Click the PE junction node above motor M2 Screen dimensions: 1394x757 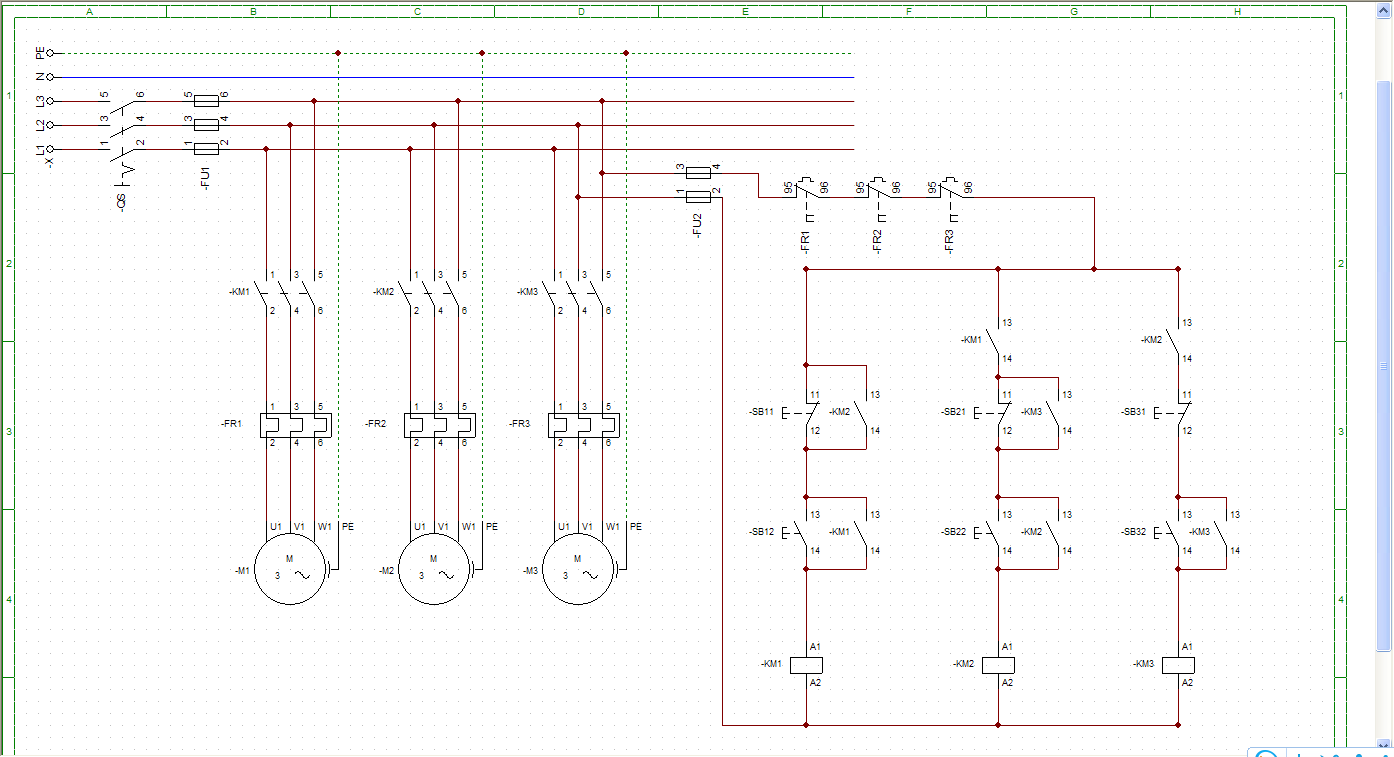click(x=482, y=53)
